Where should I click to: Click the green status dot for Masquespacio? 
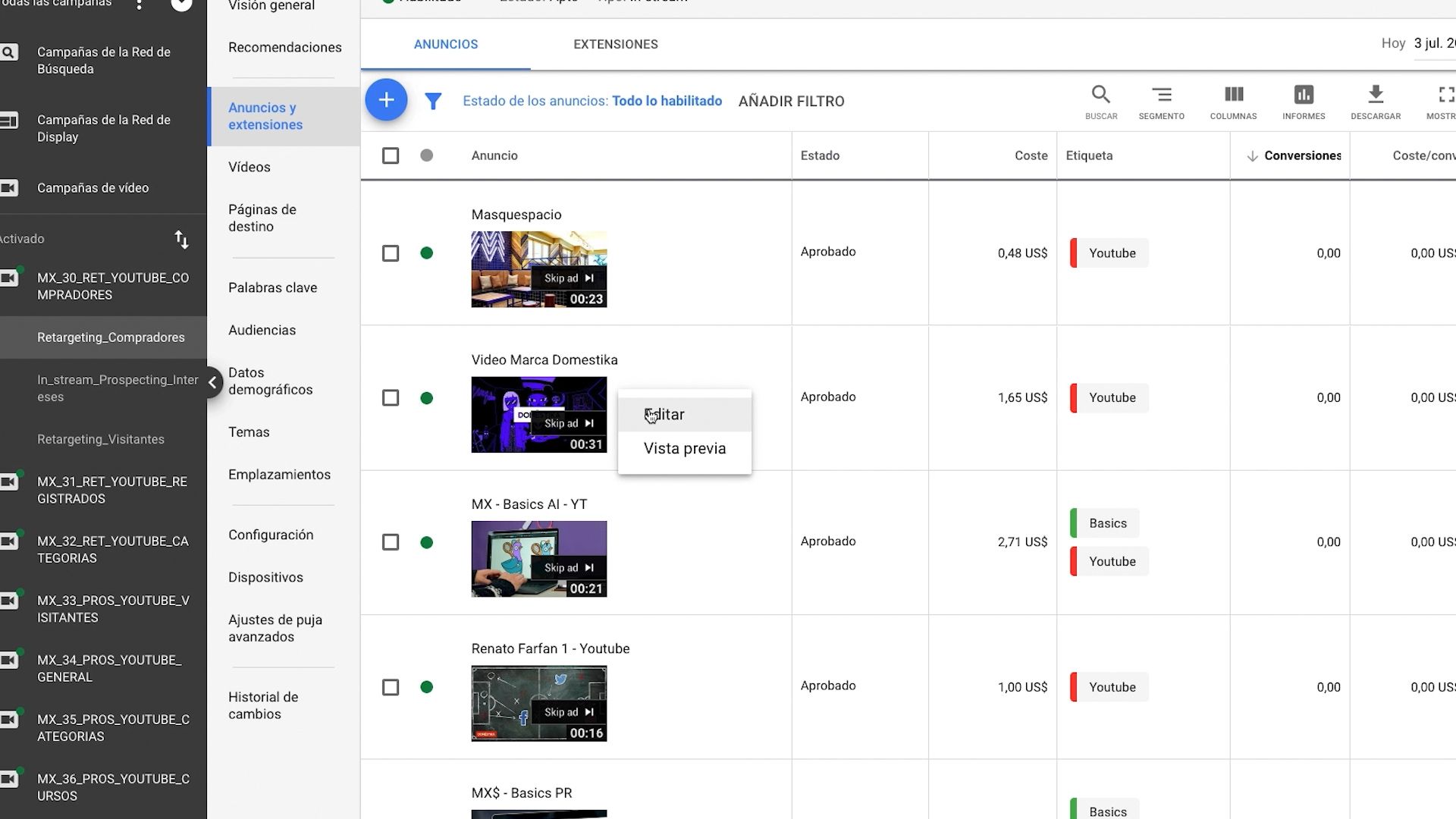[x=427, y=253]
